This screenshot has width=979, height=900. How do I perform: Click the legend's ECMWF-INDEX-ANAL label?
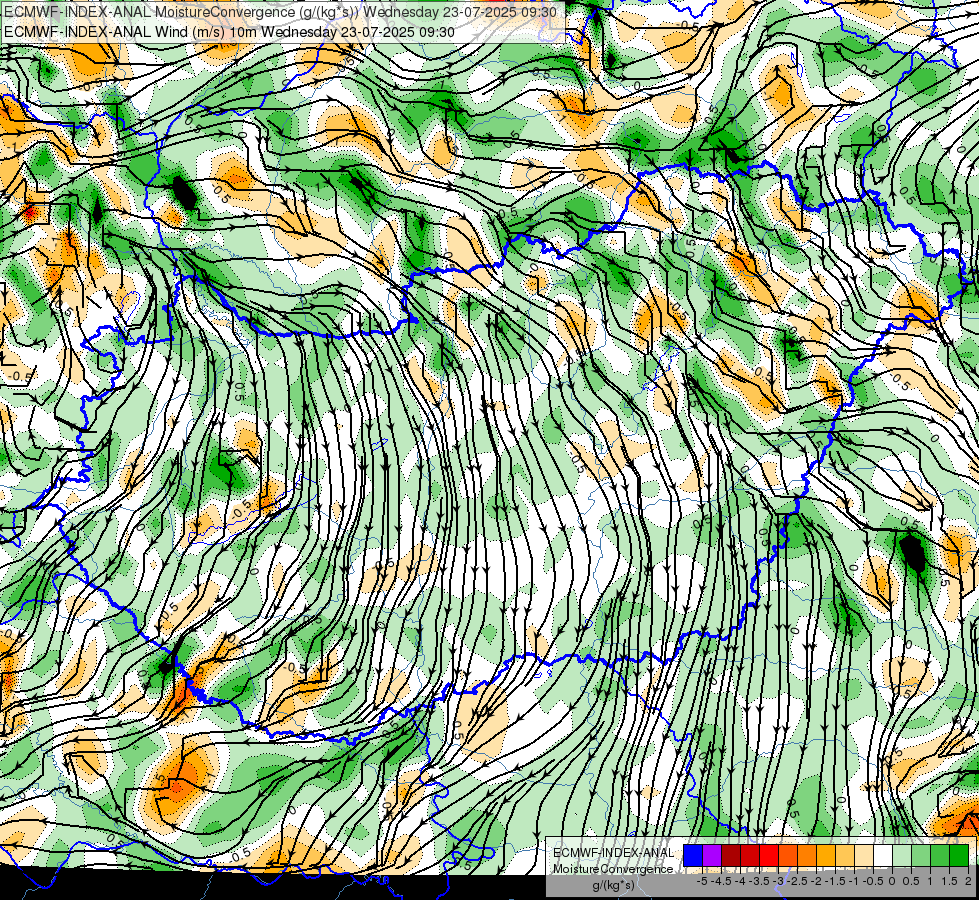[x=613, y=853]
